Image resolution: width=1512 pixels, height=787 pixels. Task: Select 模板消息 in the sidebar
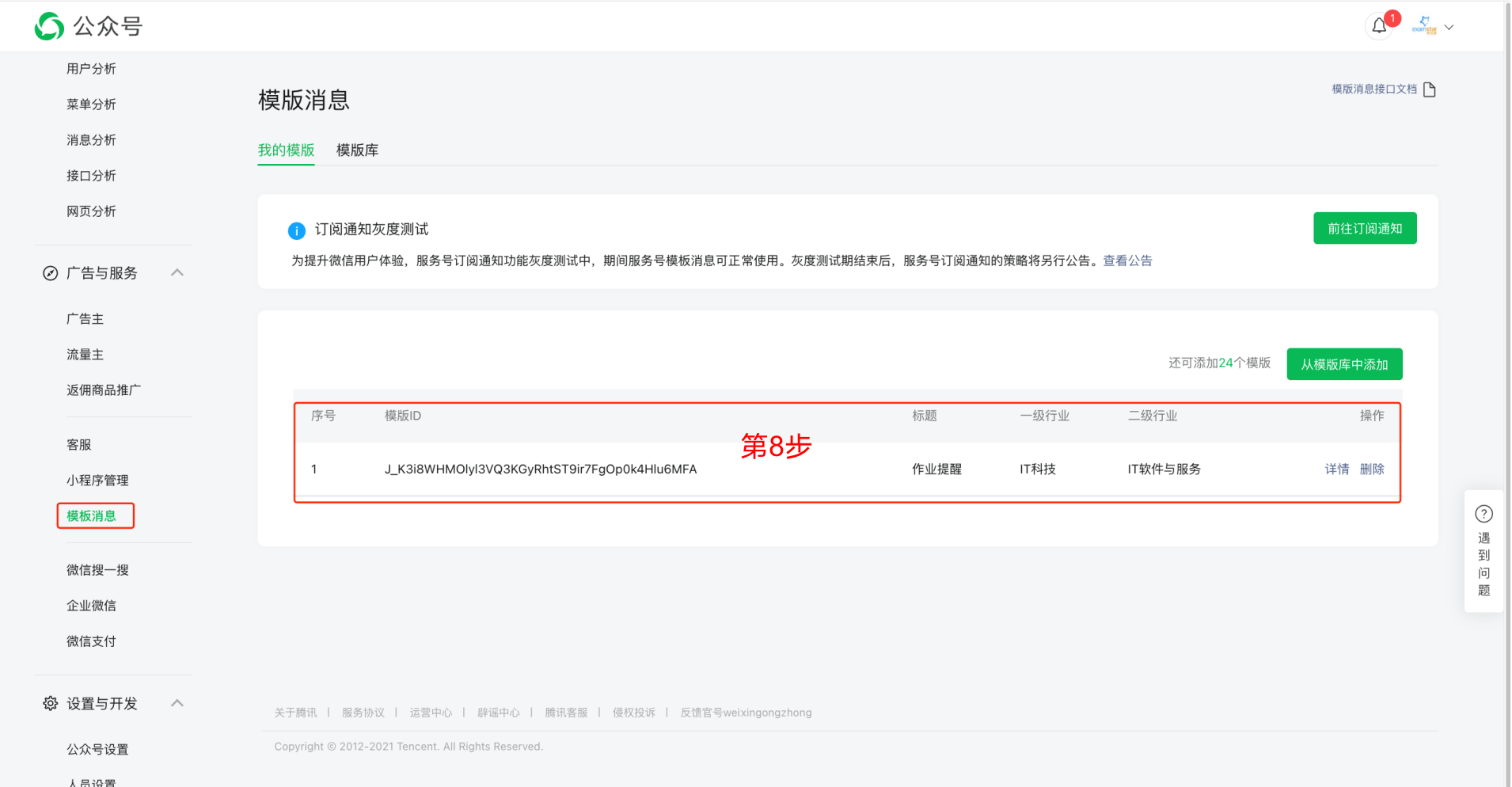[95, 515]
